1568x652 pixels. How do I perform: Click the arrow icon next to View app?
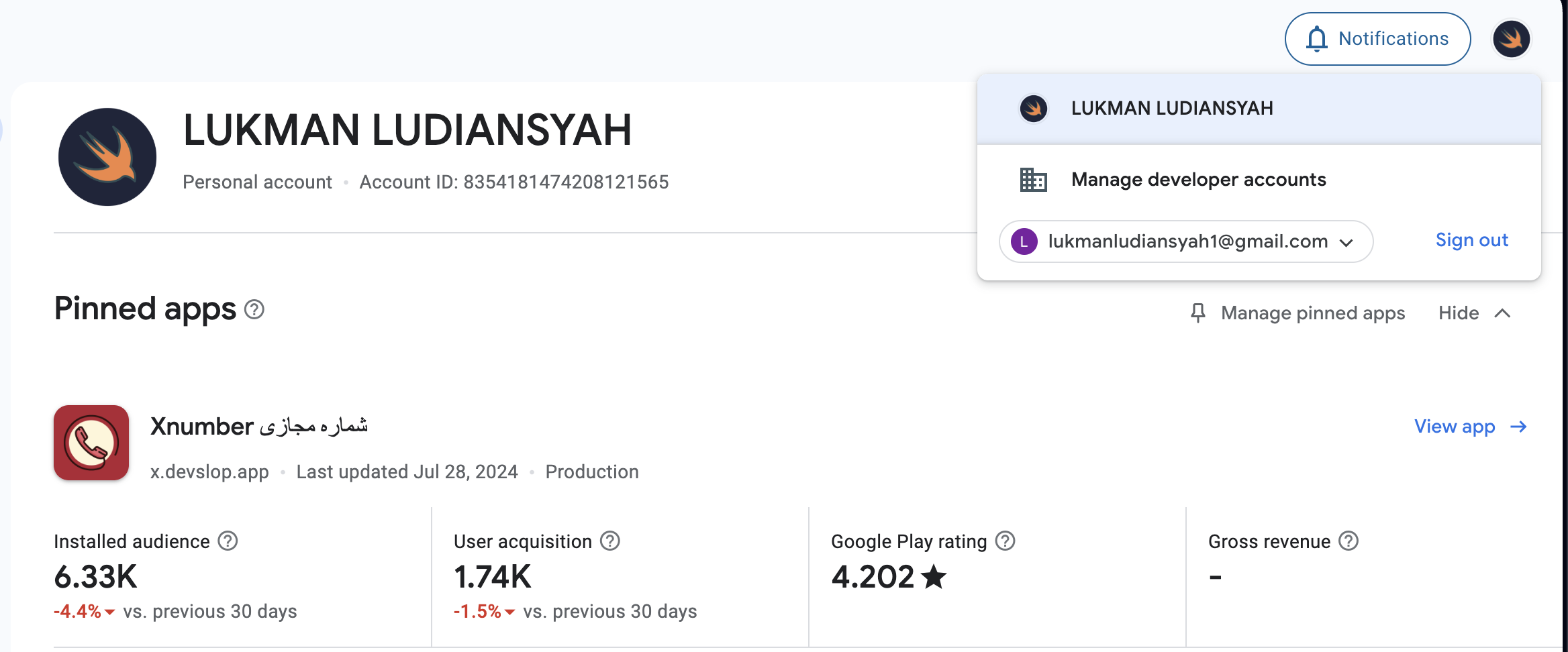click(1518, 427)
